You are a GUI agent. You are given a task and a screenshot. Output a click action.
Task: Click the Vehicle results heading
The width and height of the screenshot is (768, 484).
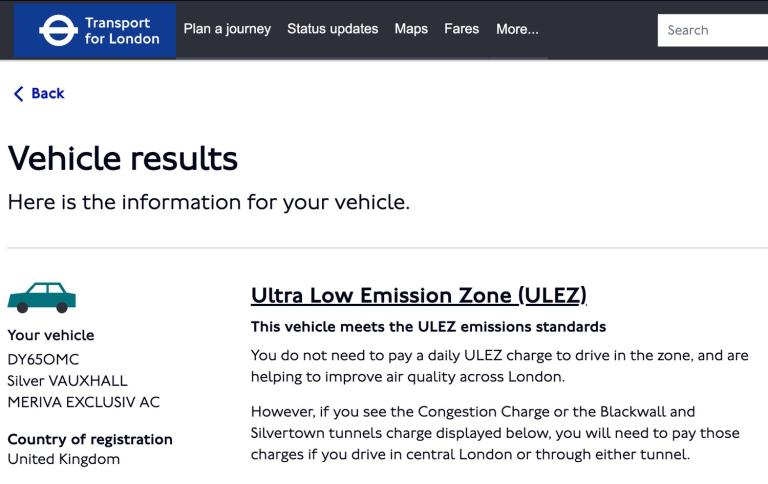tap(123, 158)
